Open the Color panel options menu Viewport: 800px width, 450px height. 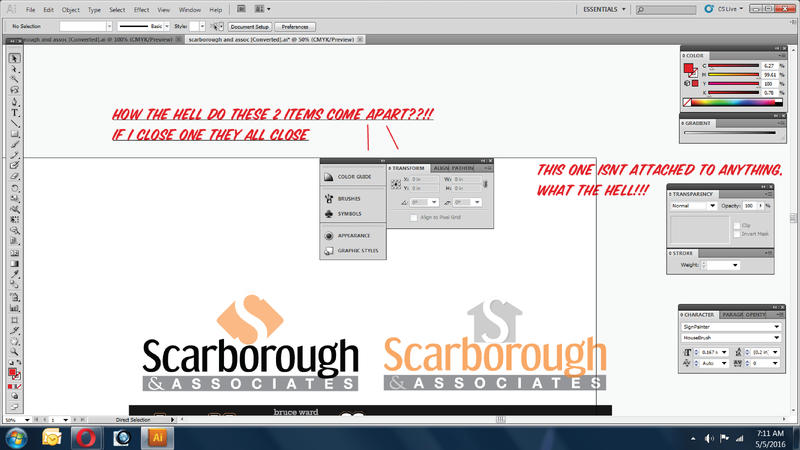click(x=782, y=56)
